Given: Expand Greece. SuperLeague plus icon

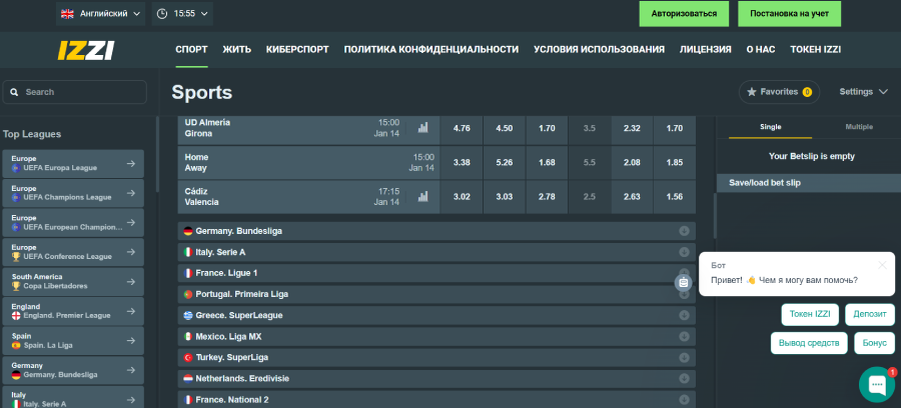Looking at the screenshot, I should point(684,315).
